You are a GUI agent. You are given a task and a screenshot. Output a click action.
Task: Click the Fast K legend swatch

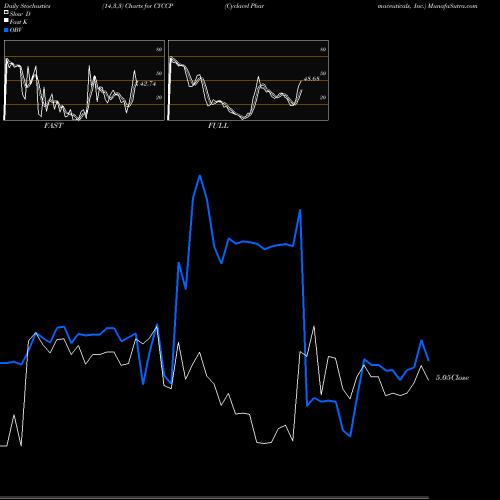[6, 20]
